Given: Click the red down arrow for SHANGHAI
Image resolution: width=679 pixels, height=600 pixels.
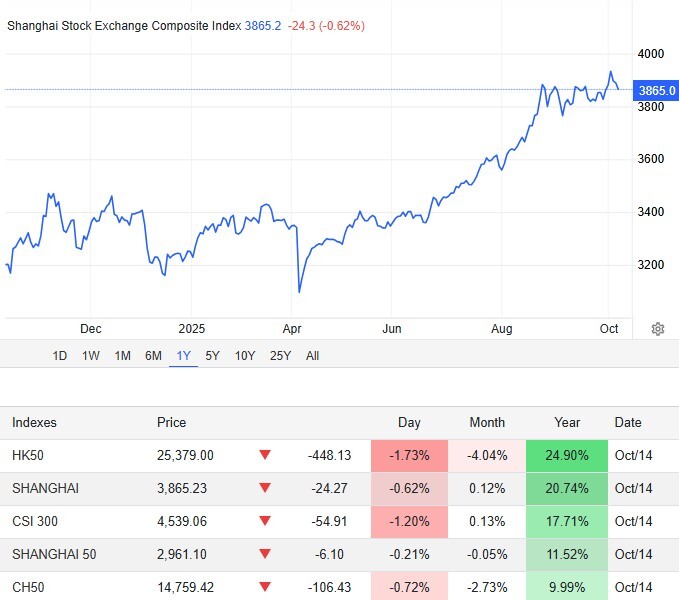Looking at the screenshot, I should (x=265, y=488).
